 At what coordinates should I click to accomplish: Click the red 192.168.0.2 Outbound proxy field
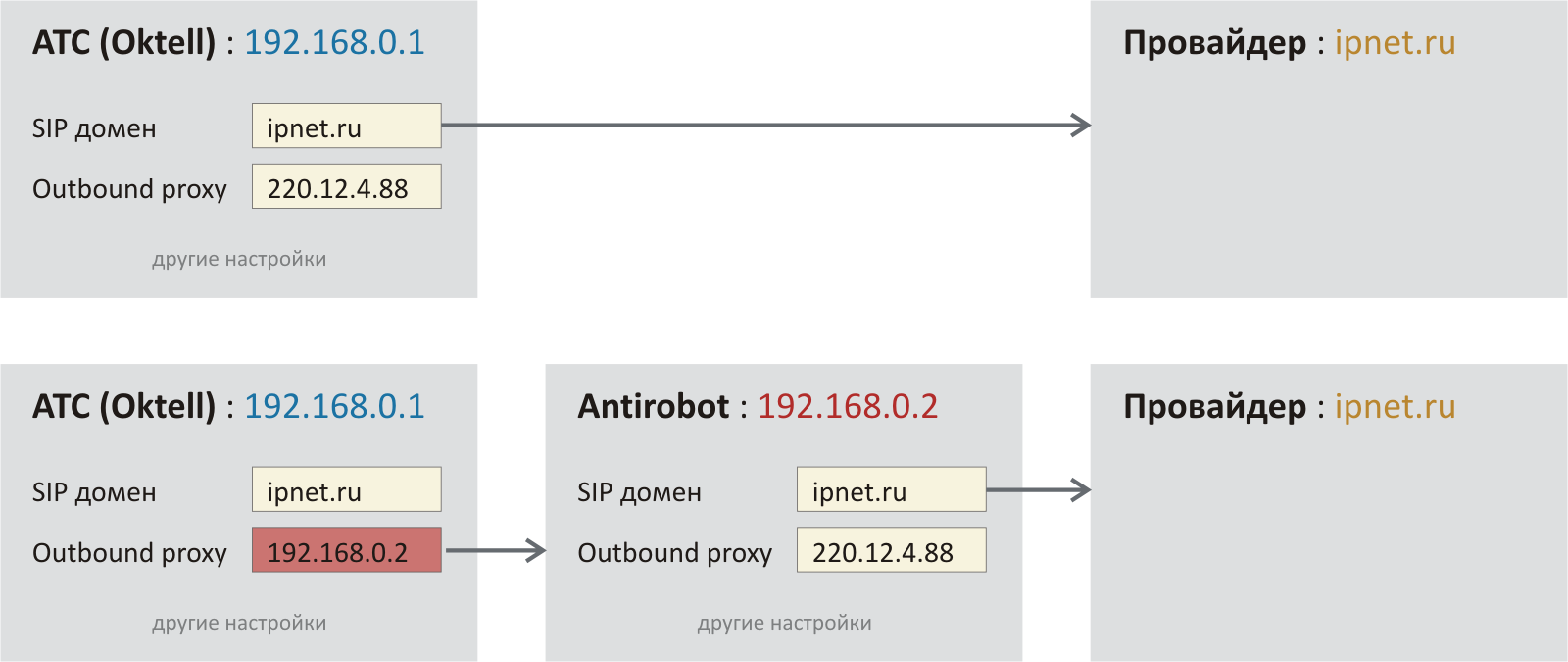point(346,551)
